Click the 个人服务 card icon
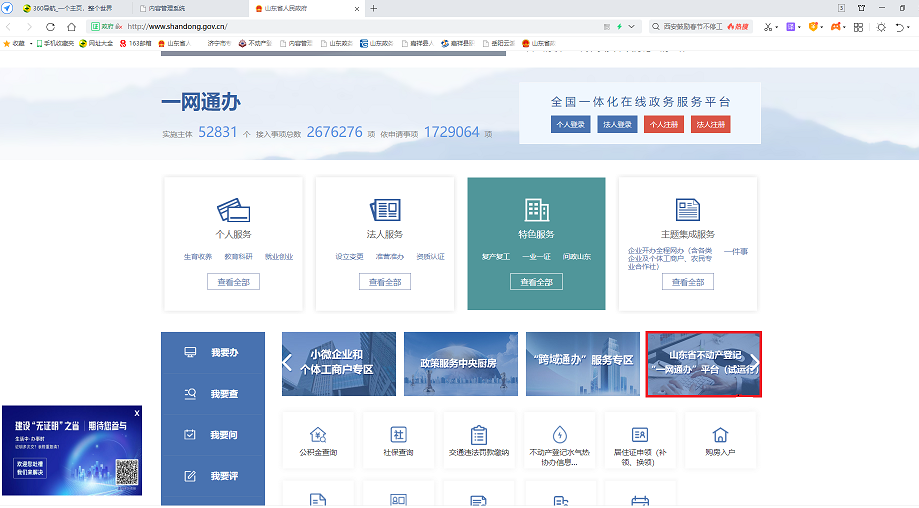 tap(233, 210)
